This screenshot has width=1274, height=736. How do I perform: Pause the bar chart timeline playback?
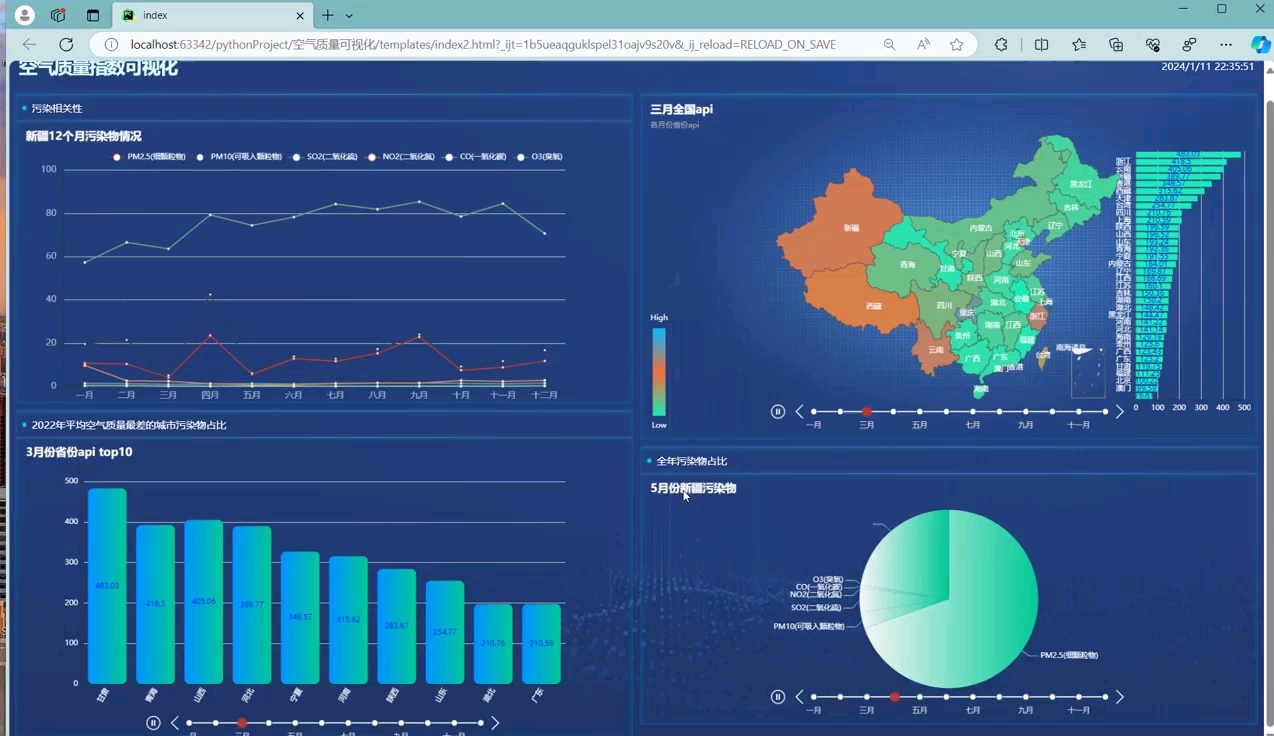pyautogui.click(x=153, y=723)
